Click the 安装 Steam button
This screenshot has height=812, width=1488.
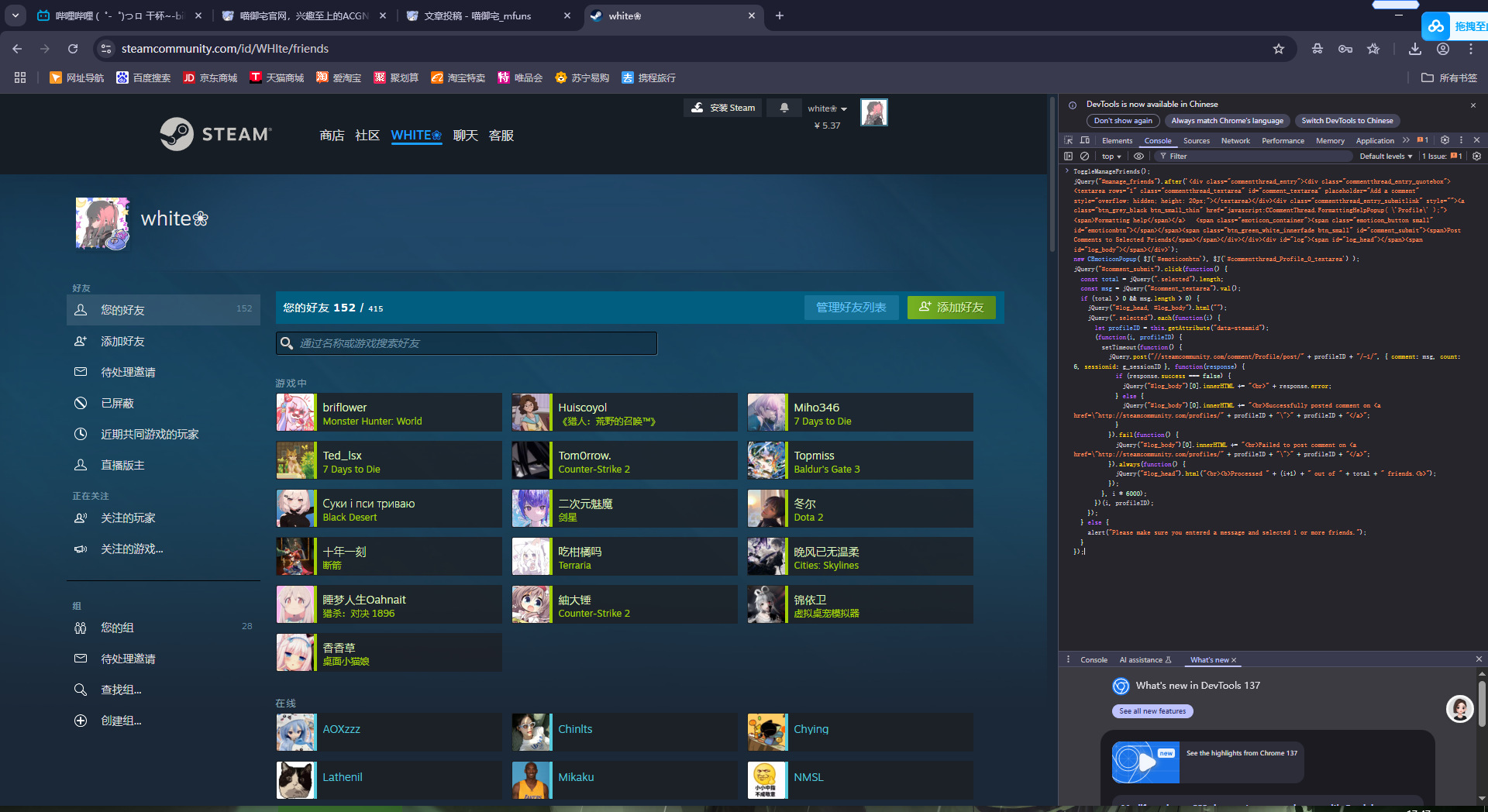pyautogui.click(x=723, y=108)
